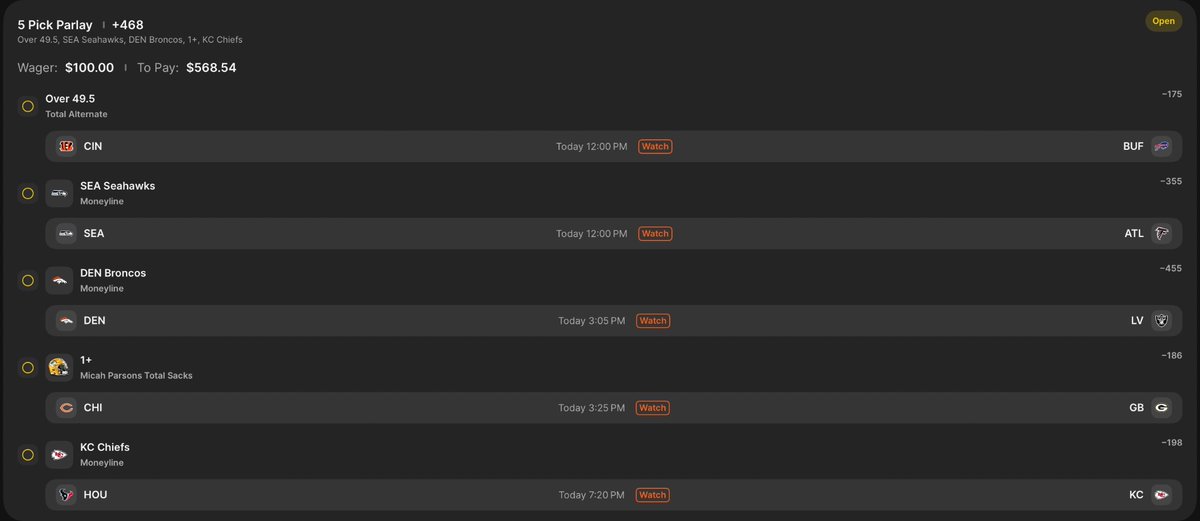Viewport: 1200px width, 521px height.
Task: Click the Open status badge
Action: pyautogui.click(x=1163, y=21)
